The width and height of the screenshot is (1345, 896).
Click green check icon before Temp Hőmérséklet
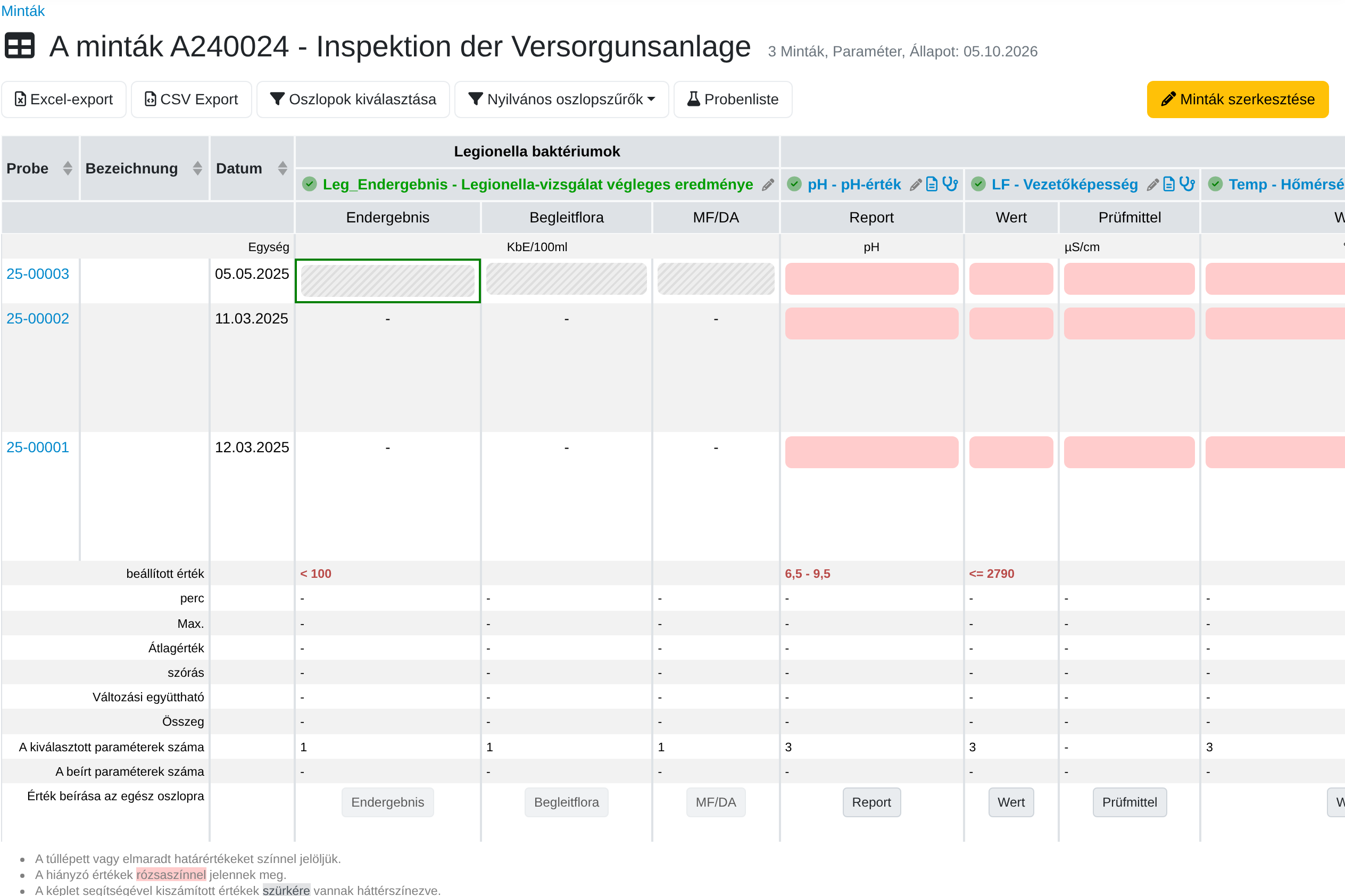[1215, 184]
